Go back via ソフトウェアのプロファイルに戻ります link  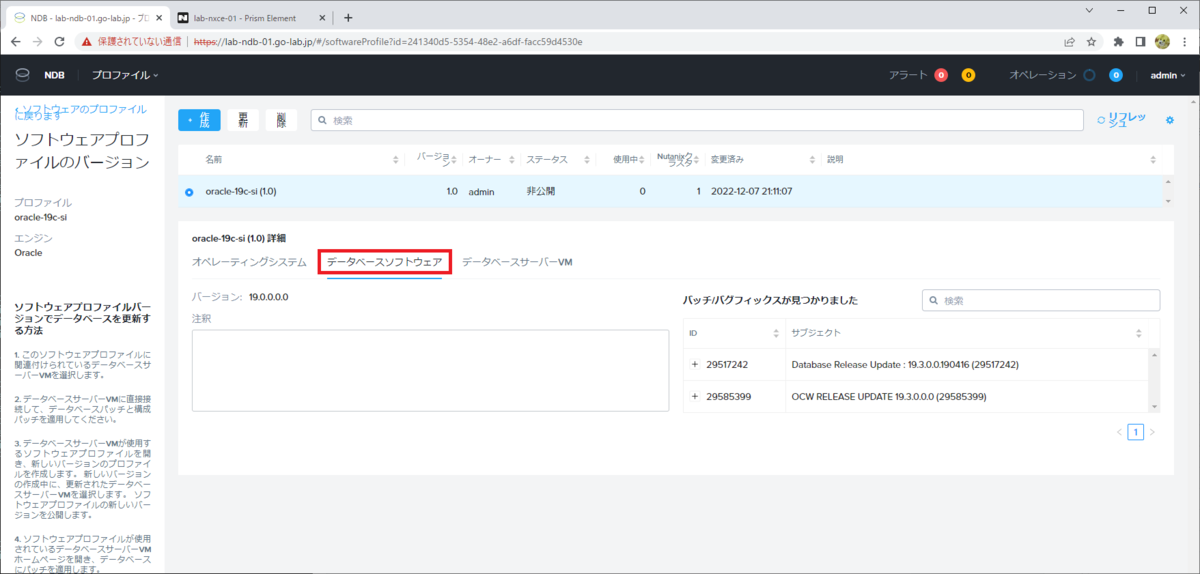click(x=80, y=111)
